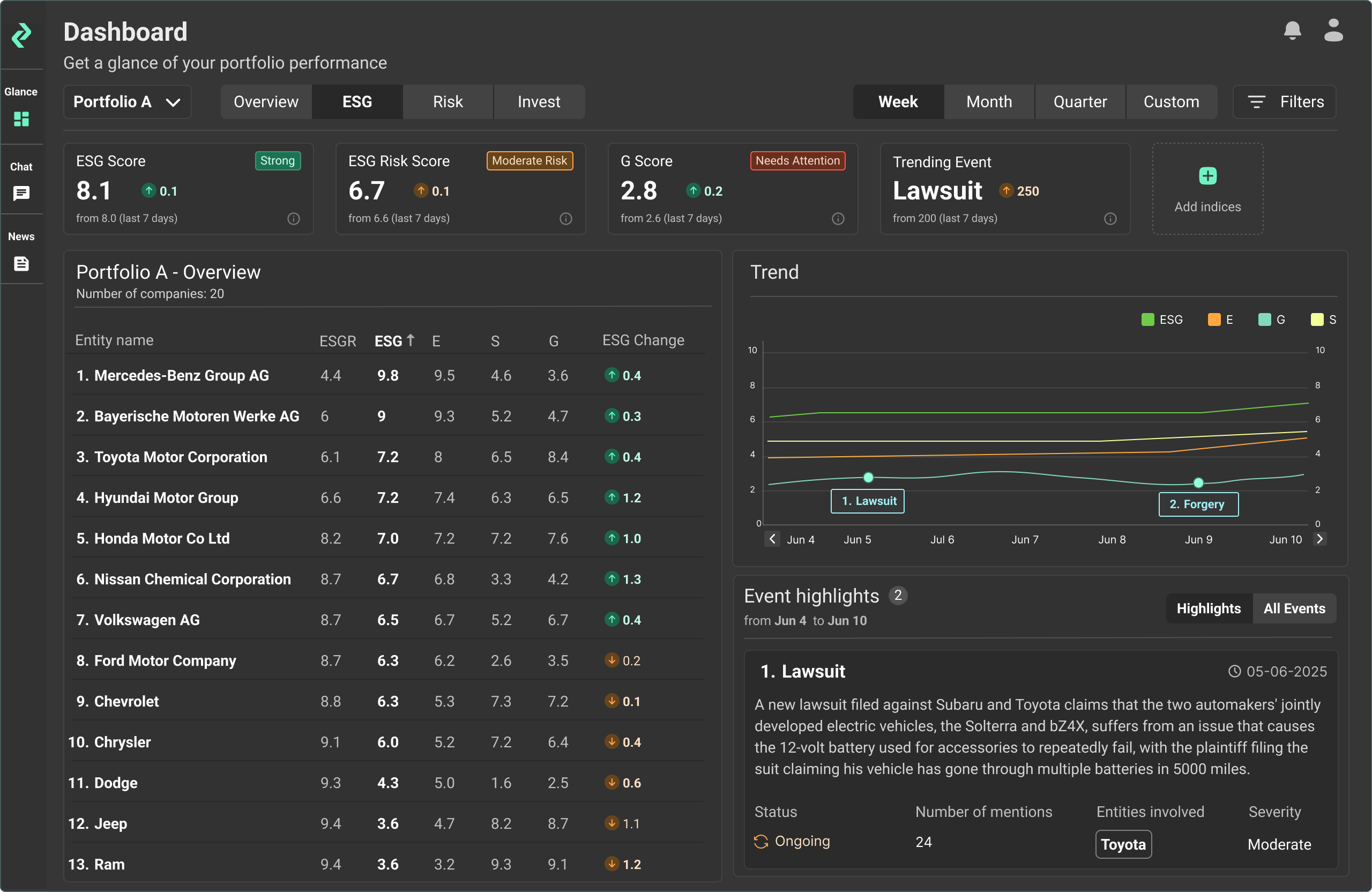Select the Month time range

(989, 102)
